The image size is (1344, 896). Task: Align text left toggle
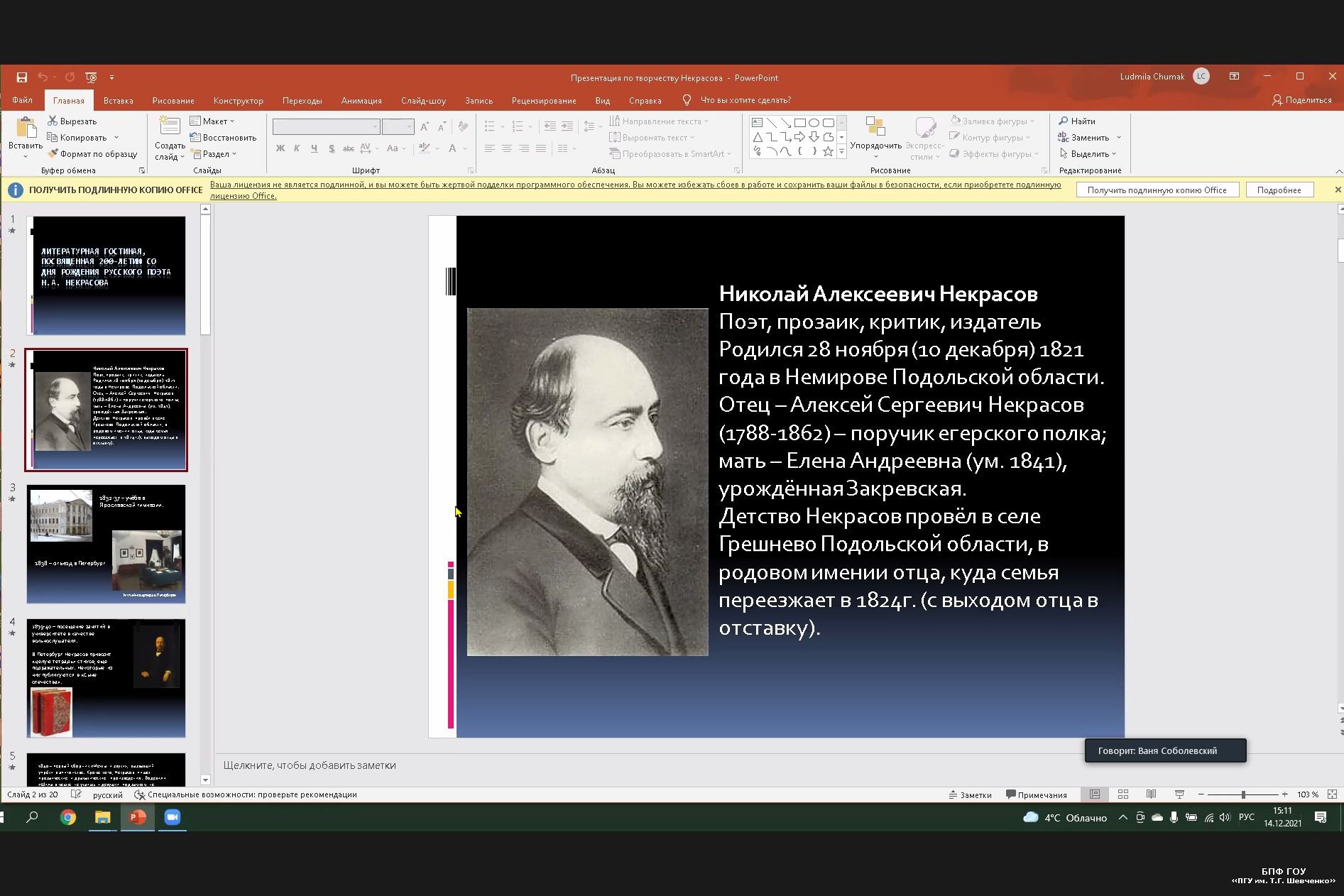coord(490,148)
